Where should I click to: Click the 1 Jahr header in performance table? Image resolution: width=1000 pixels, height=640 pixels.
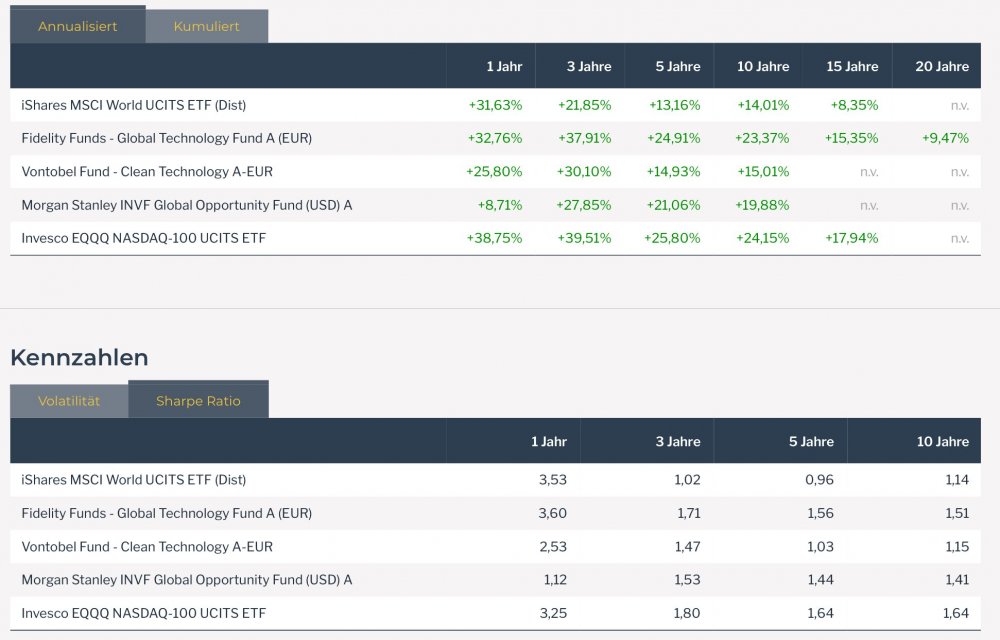pyautogui.click(x=504, y=66)
